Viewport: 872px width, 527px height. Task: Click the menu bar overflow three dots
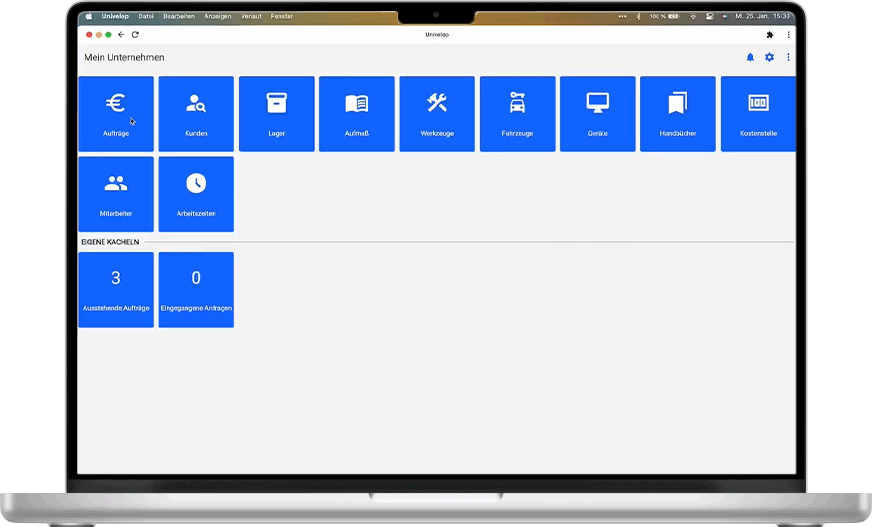click(x=622, y=16)
